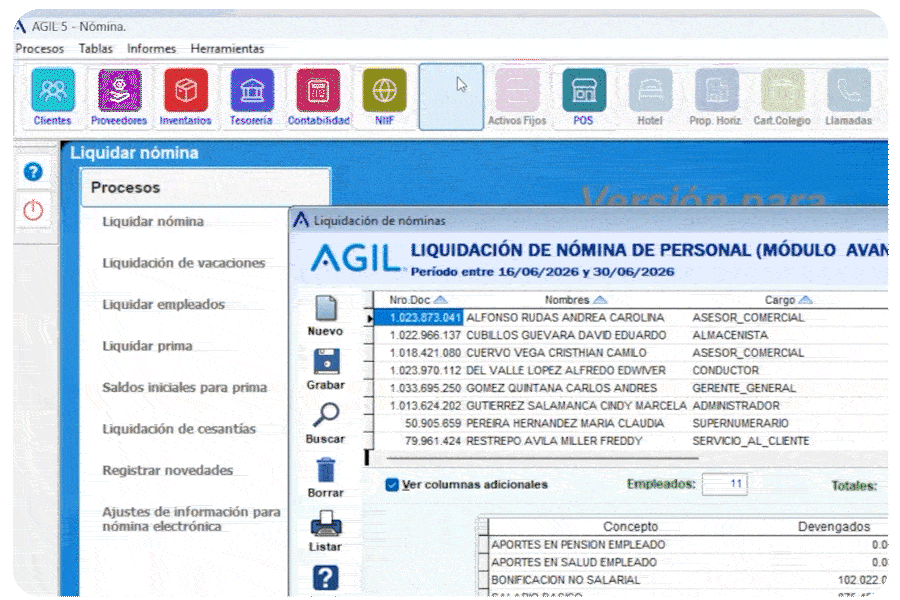Select row PEREIRA HERNANDEZ MARIA CLAUDIA
This screenshot has width=900, height=600.
[630, 424]
